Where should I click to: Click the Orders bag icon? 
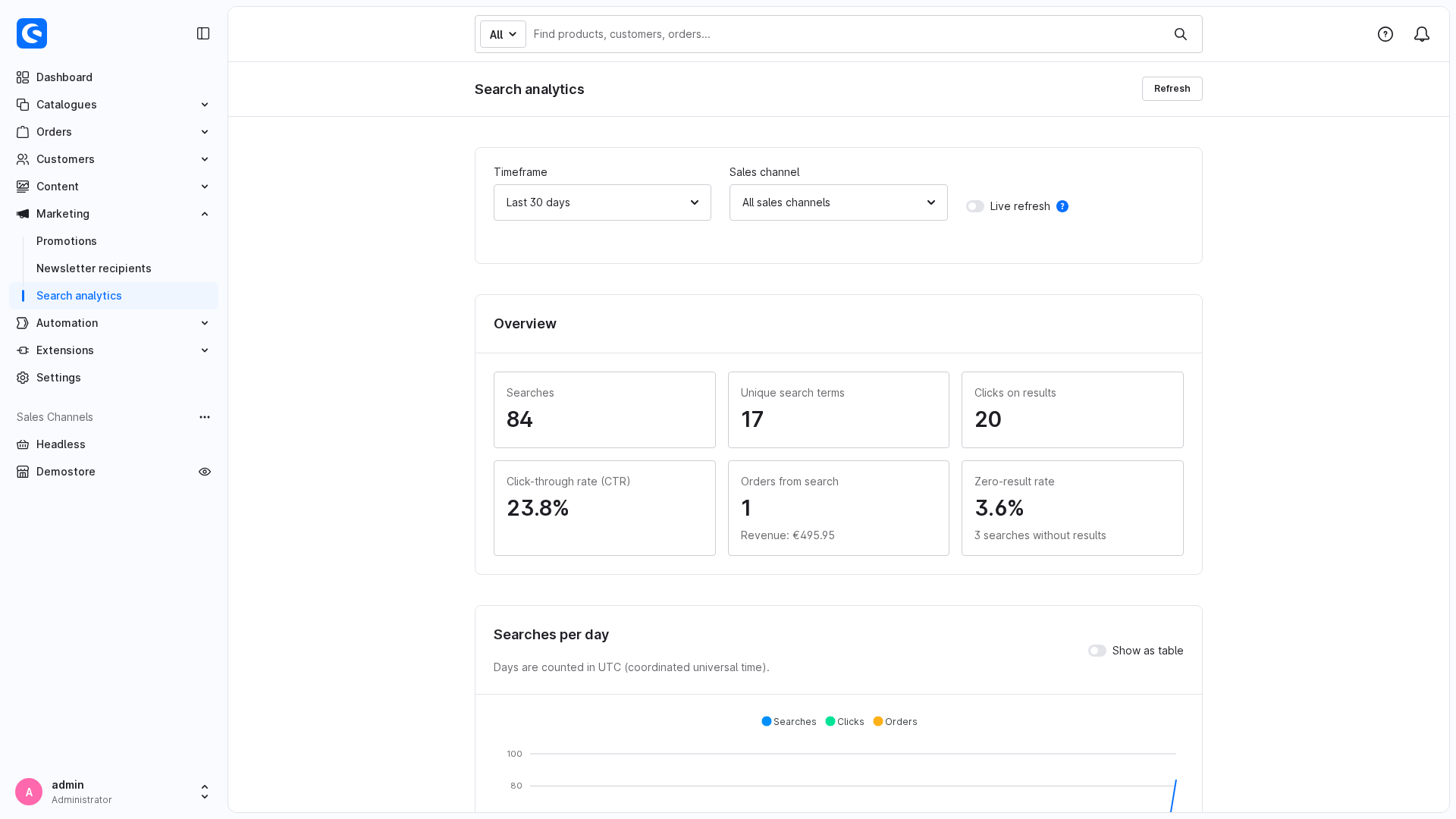tap(23, 132)
